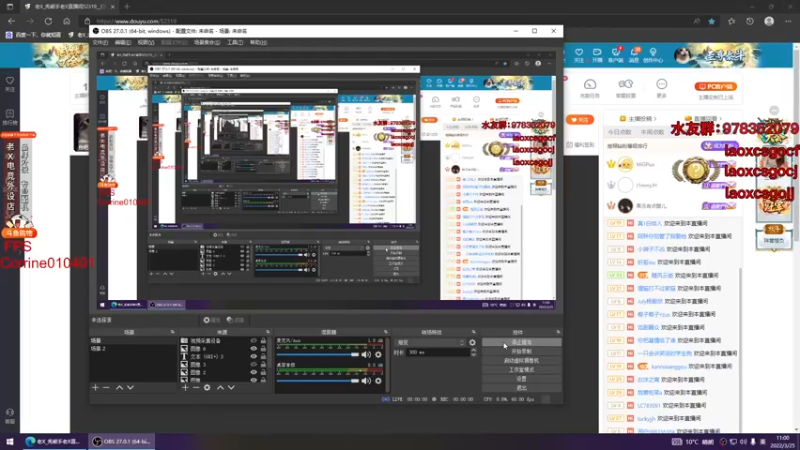This screenshot has height=450, width=800.
Task: Pop out the Controls dock panel
Action: pos(558,332)
